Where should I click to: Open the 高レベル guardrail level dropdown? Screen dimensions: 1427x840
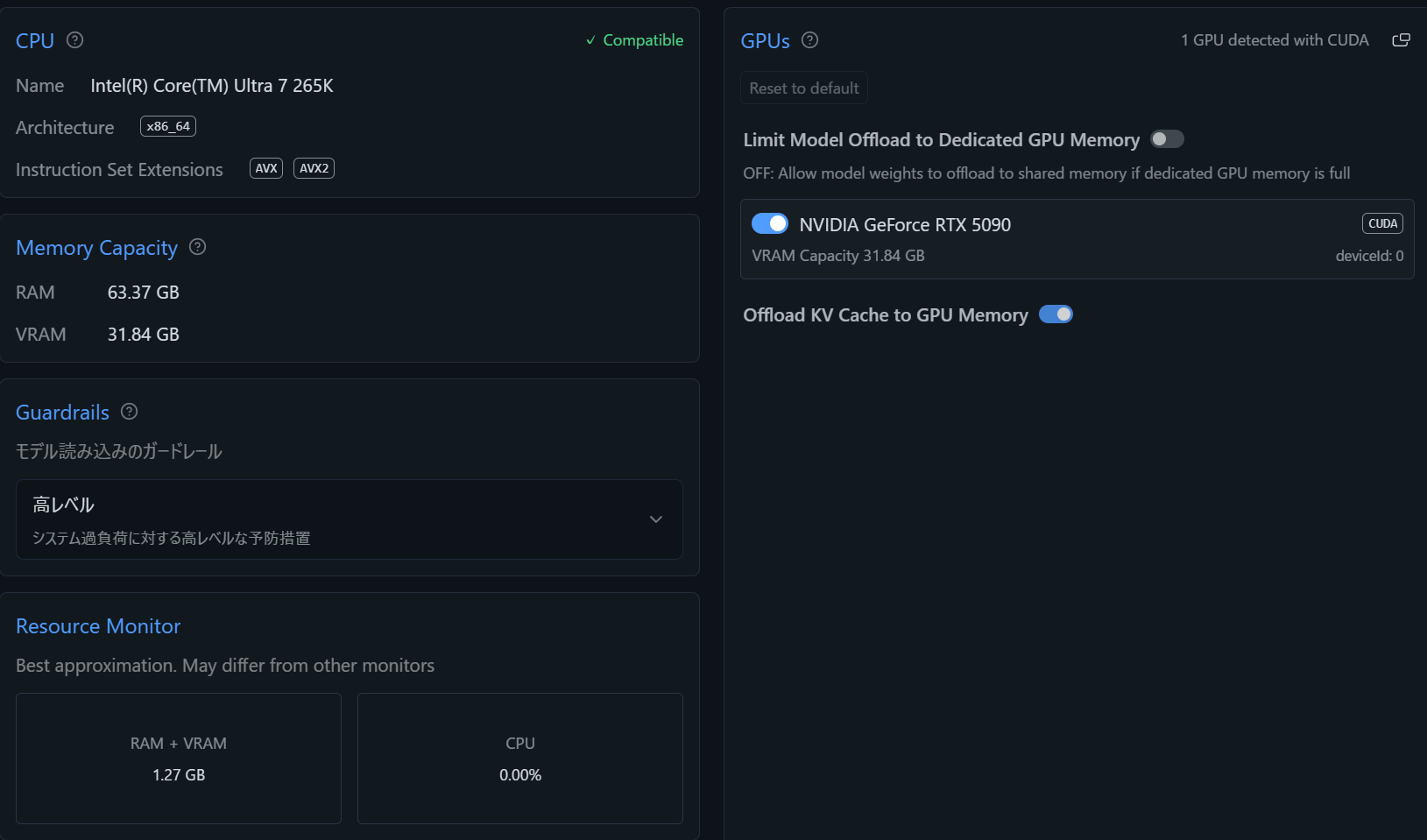click(349, 519)
